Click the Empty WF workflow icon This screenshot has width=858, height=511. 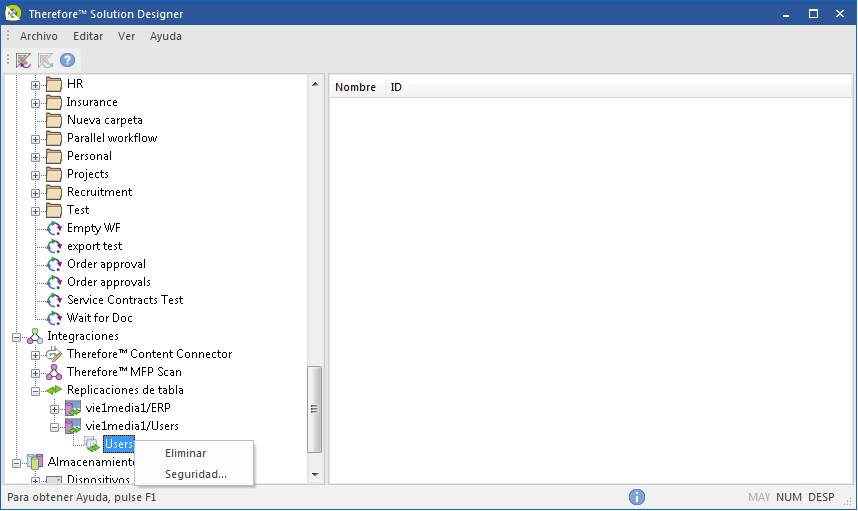pos(54,228)
